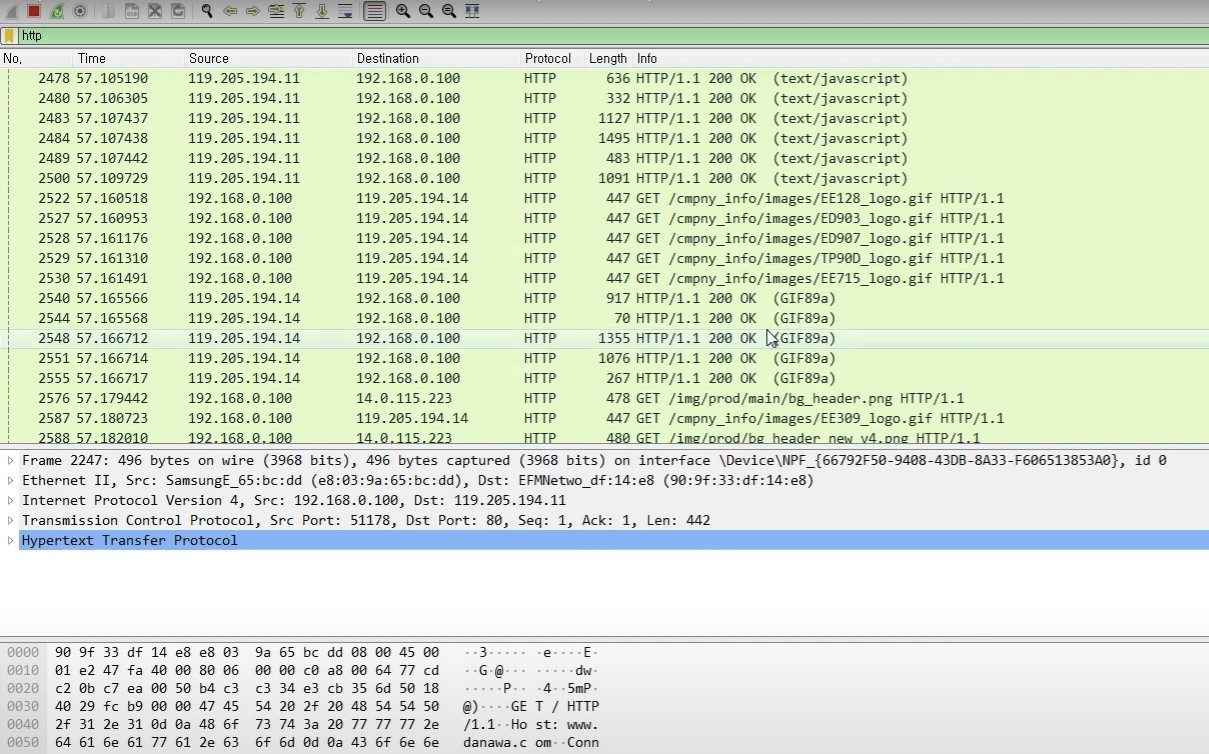Screen dimensions: 1209x754
Task: Jump to first packet icon
Action: (299, 11)
